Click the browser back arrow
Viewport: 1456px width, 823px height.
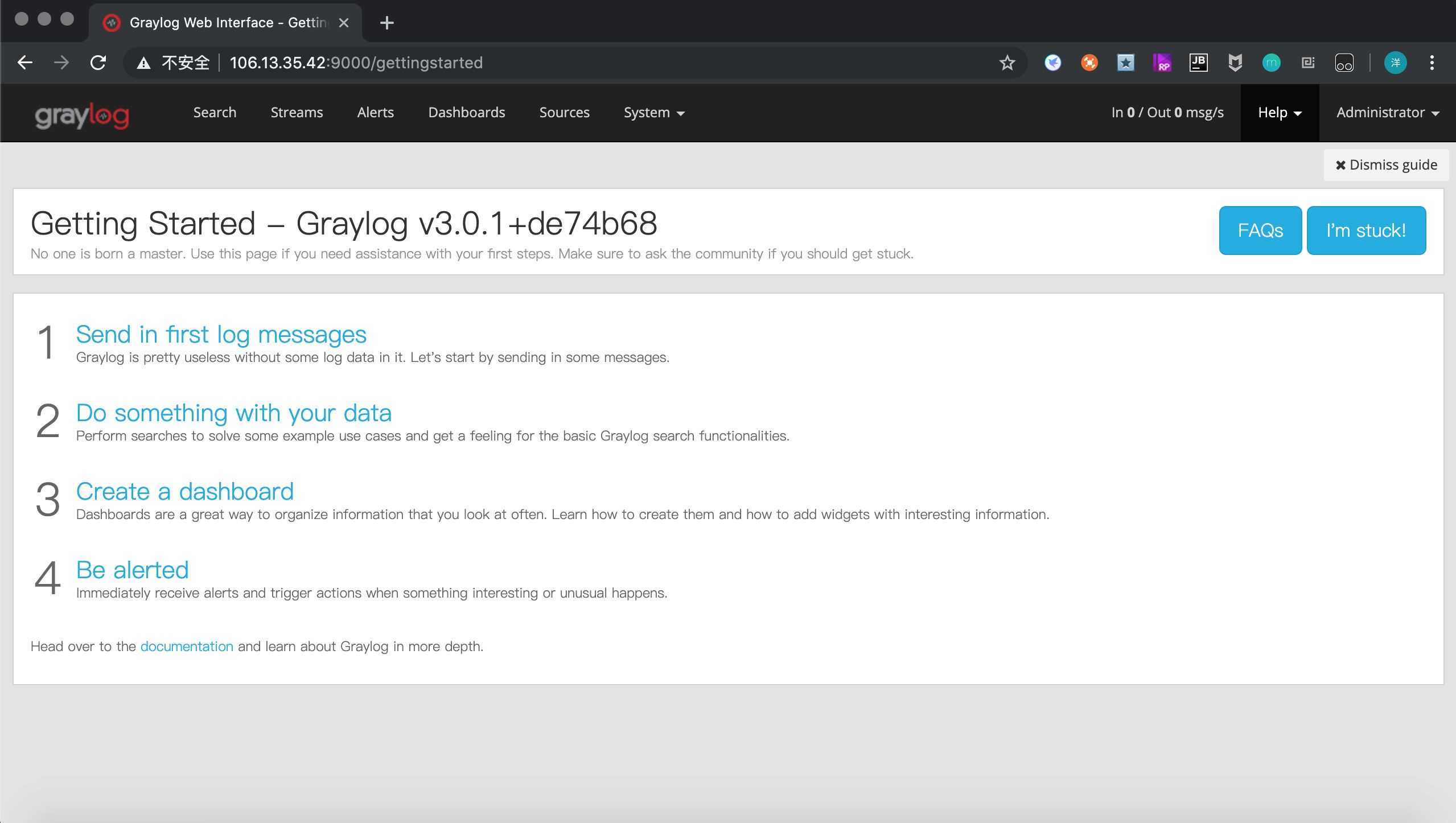pyautogui.click(x=25, y=63)
